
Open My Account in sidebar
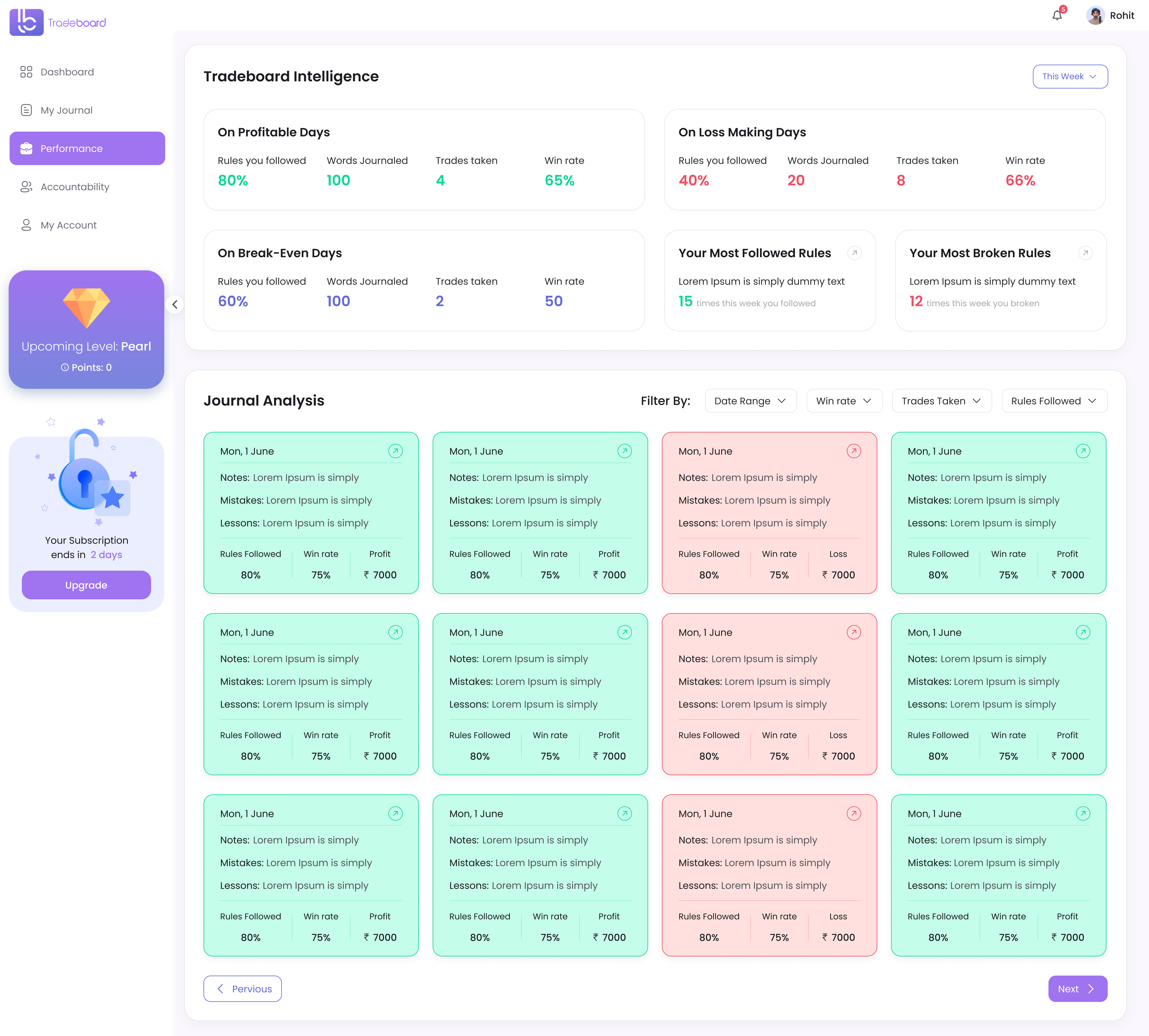pyautogui.click(x=87, y=225)
